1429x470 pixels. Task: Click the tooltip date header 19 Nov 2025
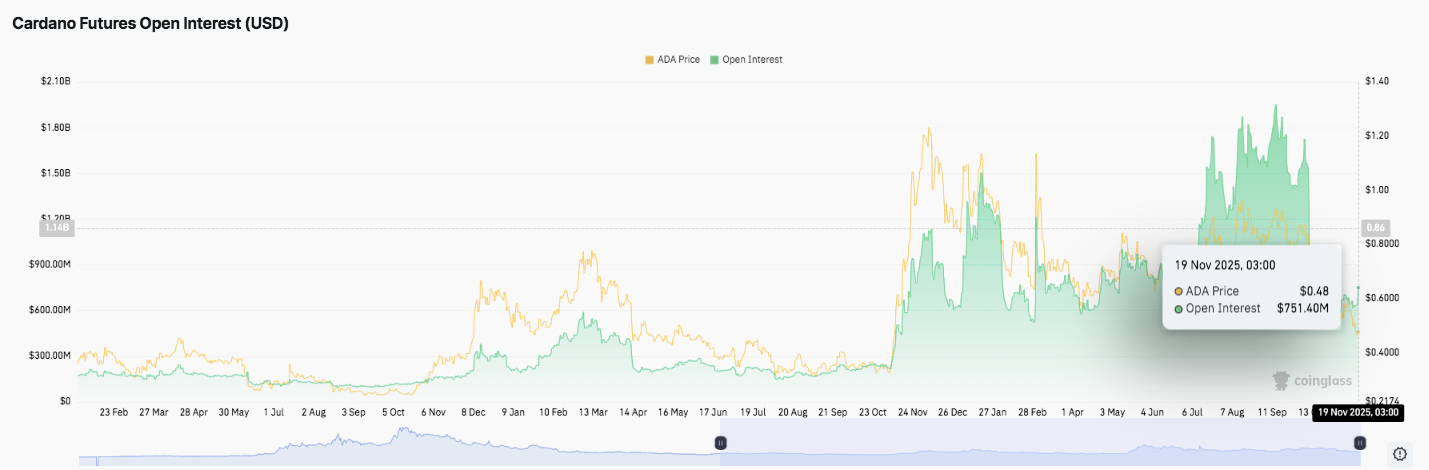coord(1225,265)
